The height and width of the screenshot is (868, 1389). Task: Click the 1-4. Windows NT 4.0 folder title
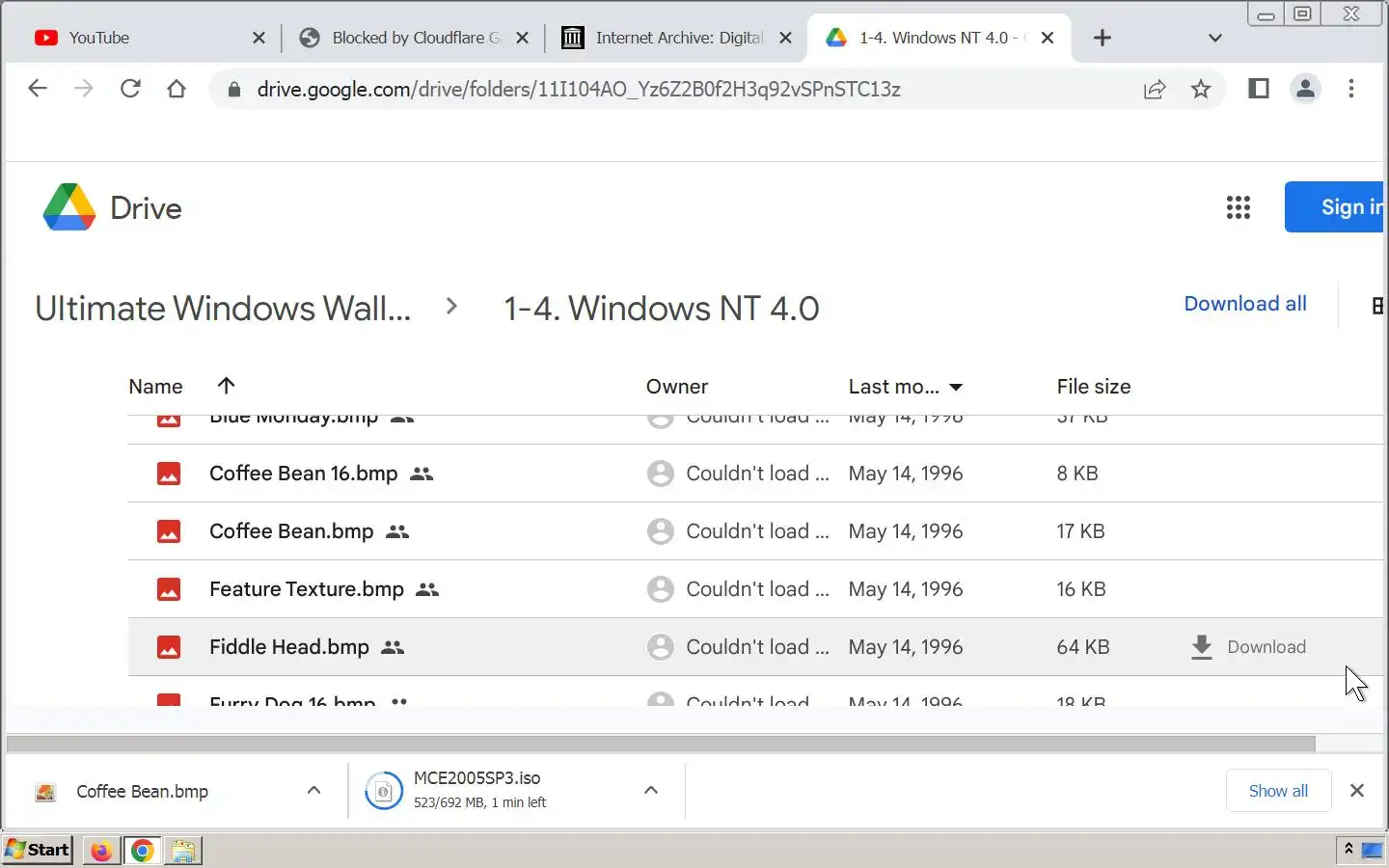(x=662, y=309)
